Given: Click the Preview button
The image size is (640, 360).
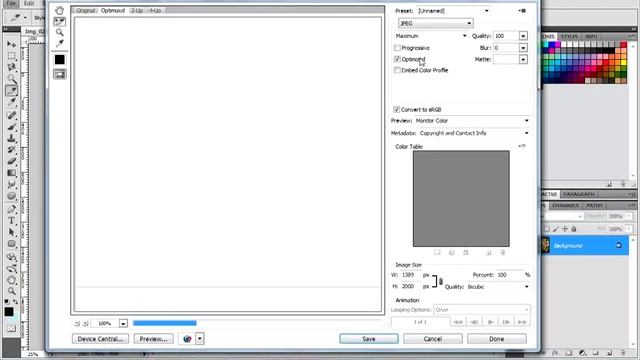Looking at the screenshot, I should [x=153, y=339].
